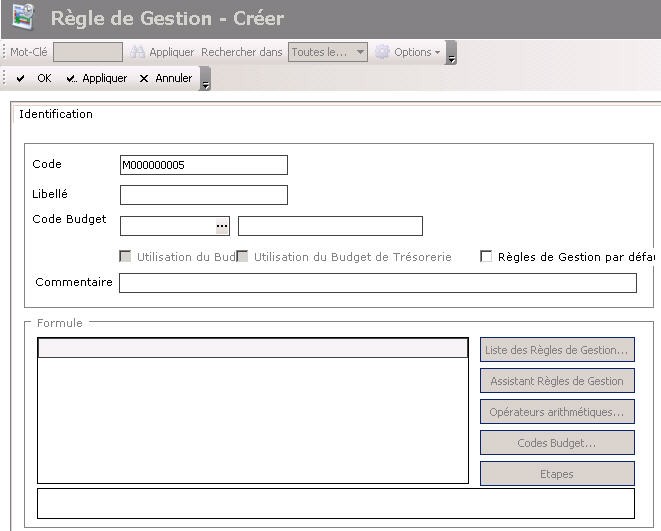Click search toolbar overflow arrow
This screenshot has width=661, height=531.
point(451,54)
